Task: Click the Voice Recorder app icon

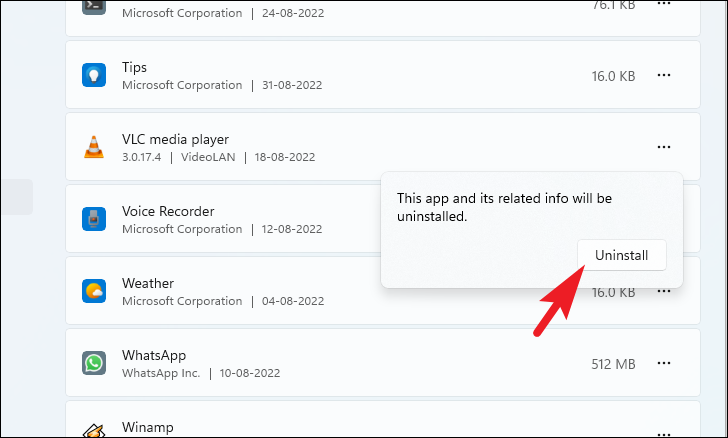Action: coord(94,219)
